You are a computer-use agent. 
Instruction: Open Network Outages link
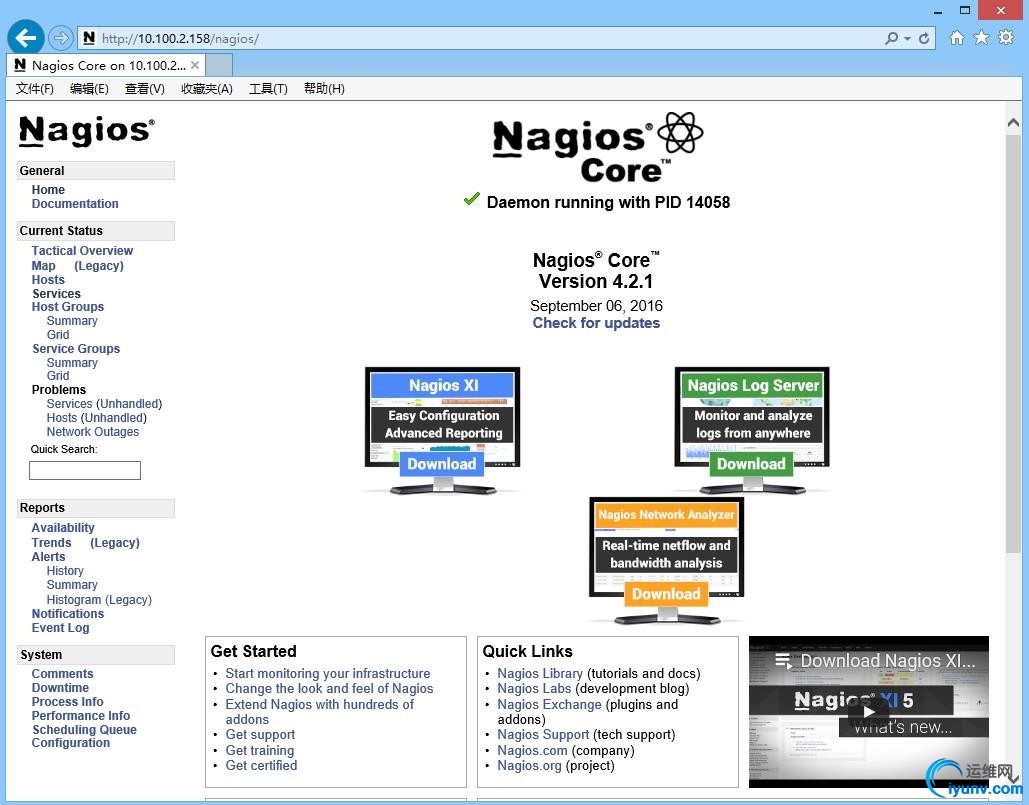click(93, 432)
